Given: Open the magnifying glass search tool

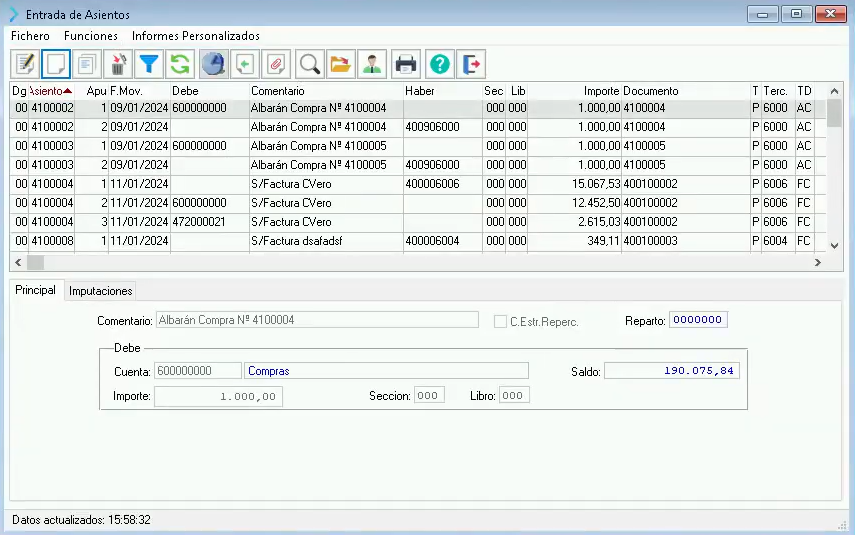Looking at the screenshot, I should [x=310, y=64].
